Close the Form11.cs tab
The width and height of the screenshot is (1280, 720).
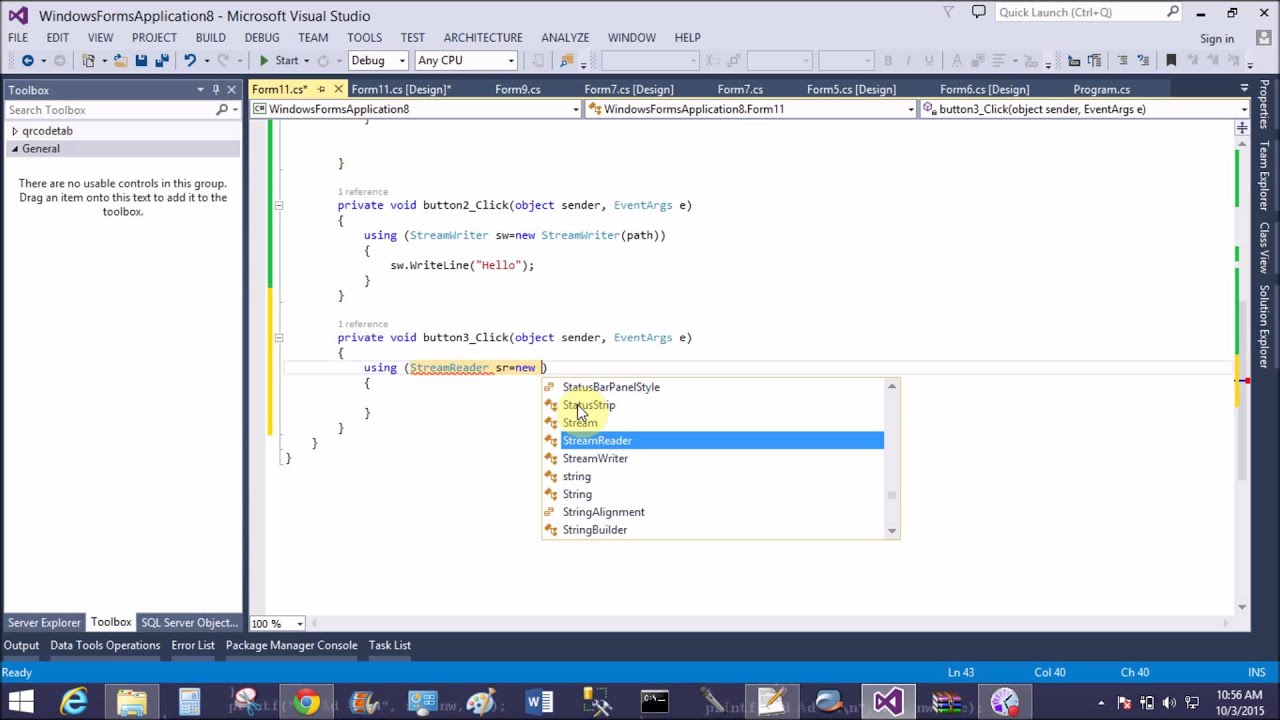338,89
